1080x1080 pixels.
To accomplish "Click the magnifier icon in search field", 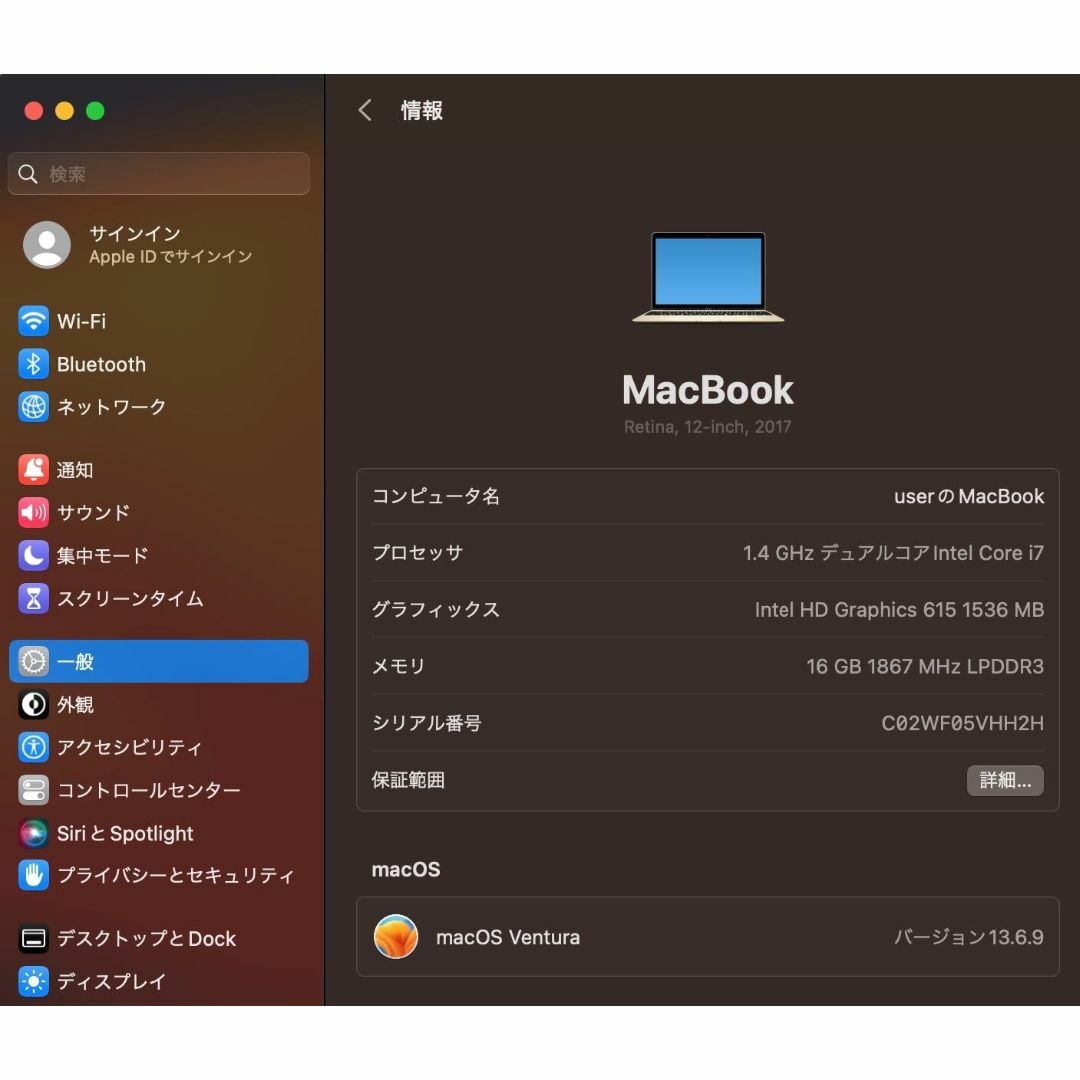I will coord(28,174).
